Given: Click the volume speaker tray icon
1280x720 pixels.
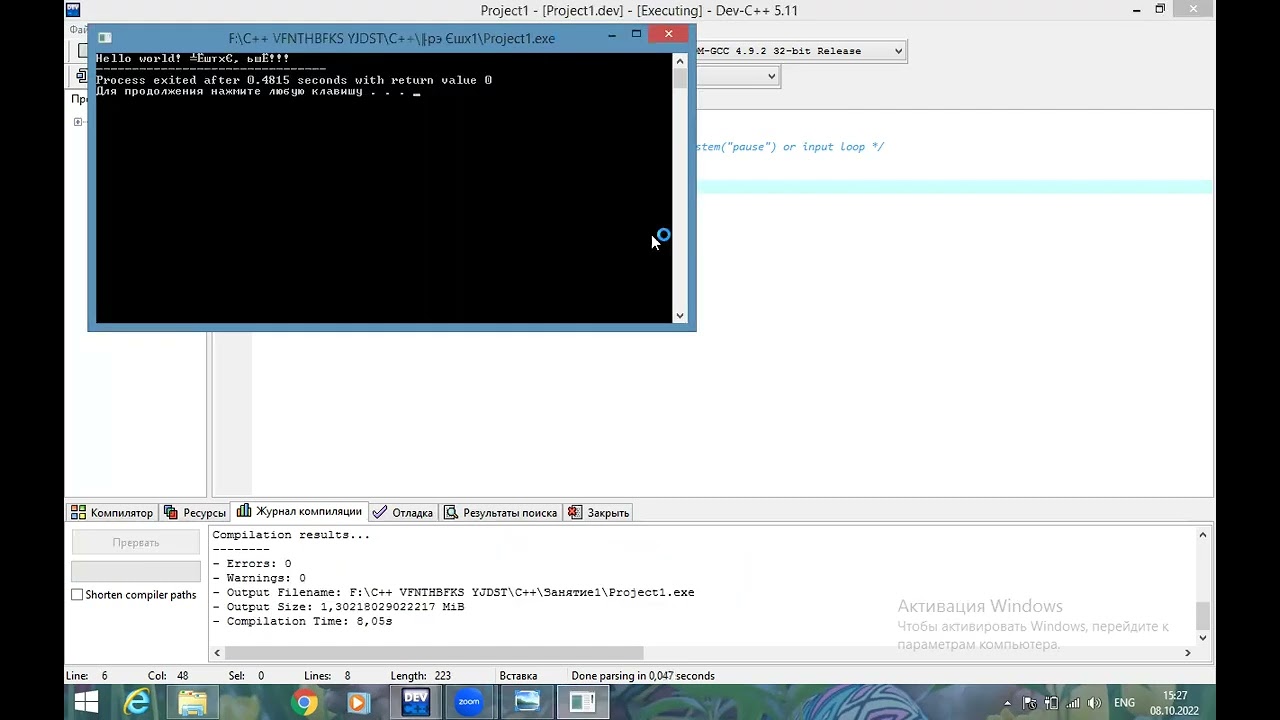Looking at the screenshot, I should point(1095,703).
